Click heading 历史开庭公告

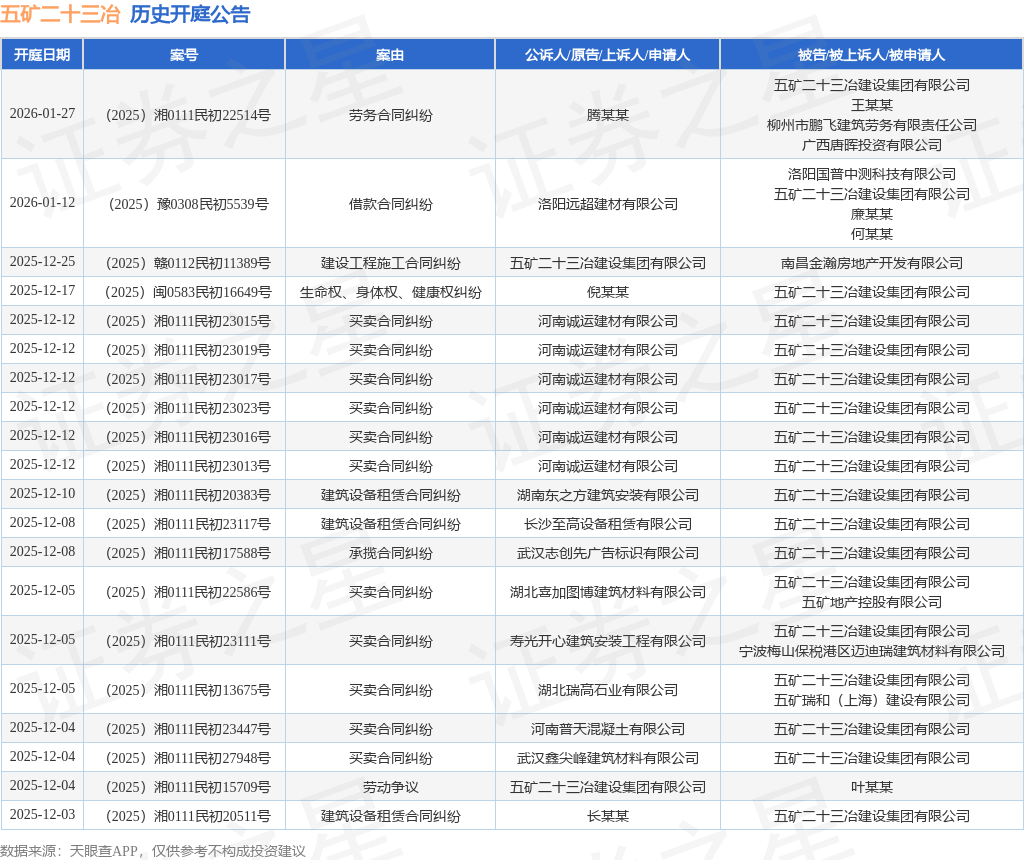point(190,14)
